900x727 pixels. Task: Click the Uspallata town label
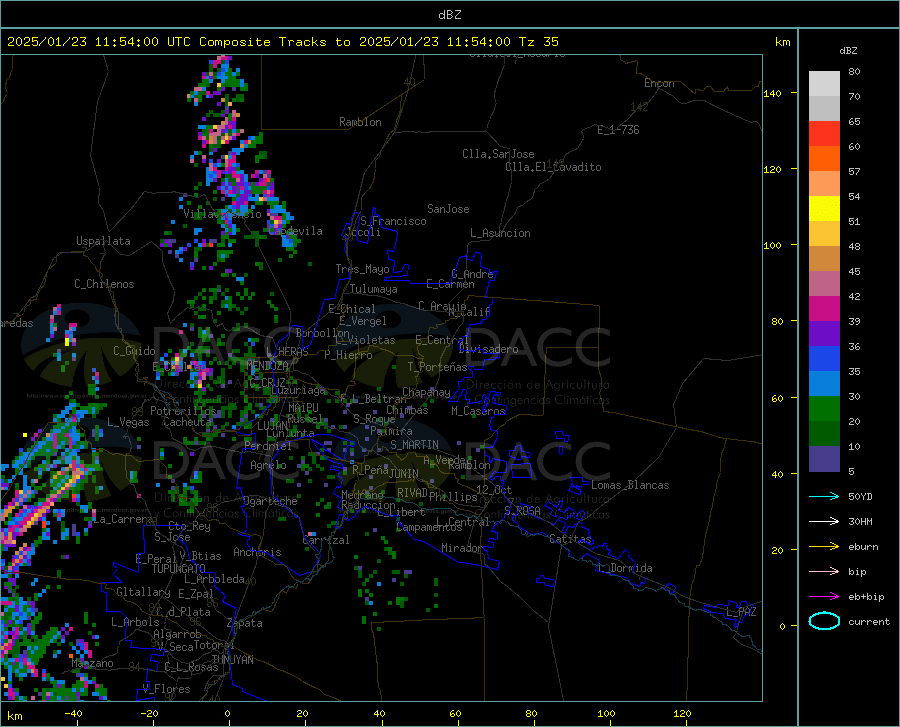point(103,241)
